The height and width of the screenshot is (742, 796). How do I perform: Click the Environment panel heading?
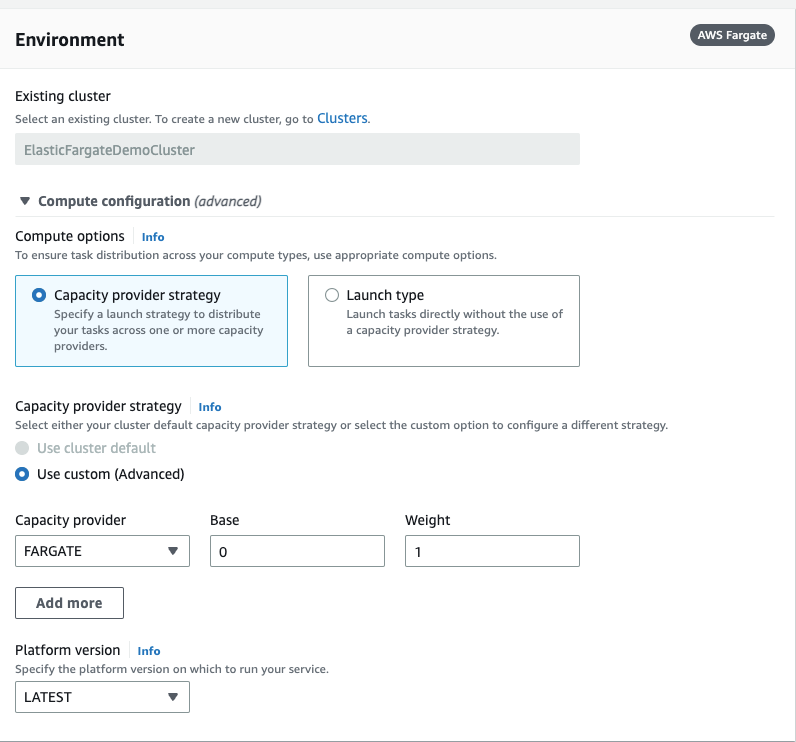(x=70, y=40)
